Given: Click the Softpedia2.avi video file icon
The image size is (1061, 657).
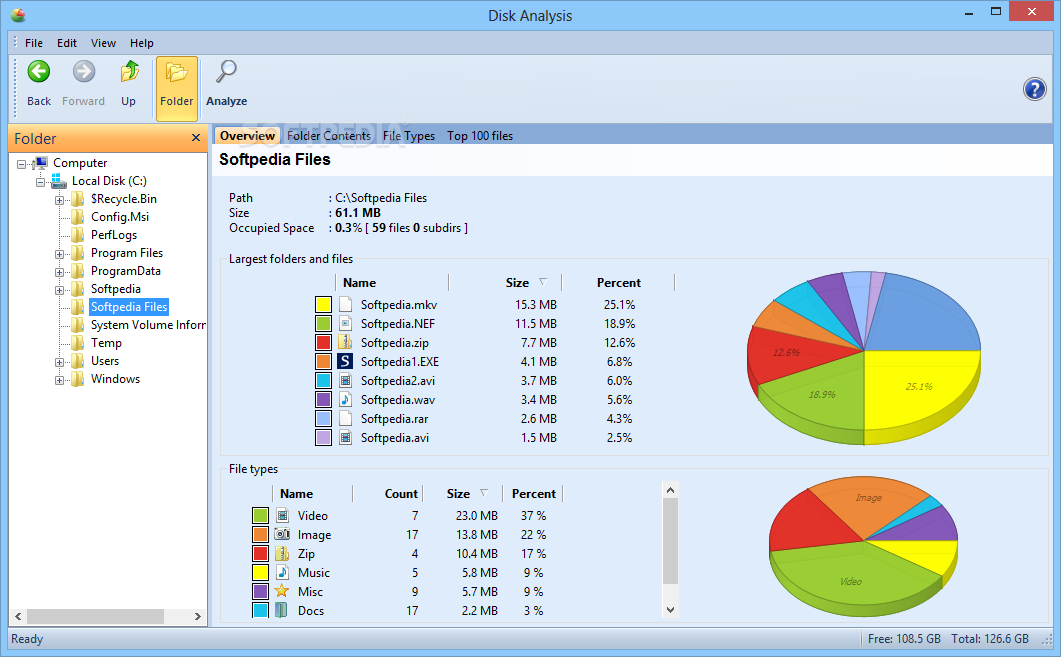Looking at the screenshot, I should point(345,380).
